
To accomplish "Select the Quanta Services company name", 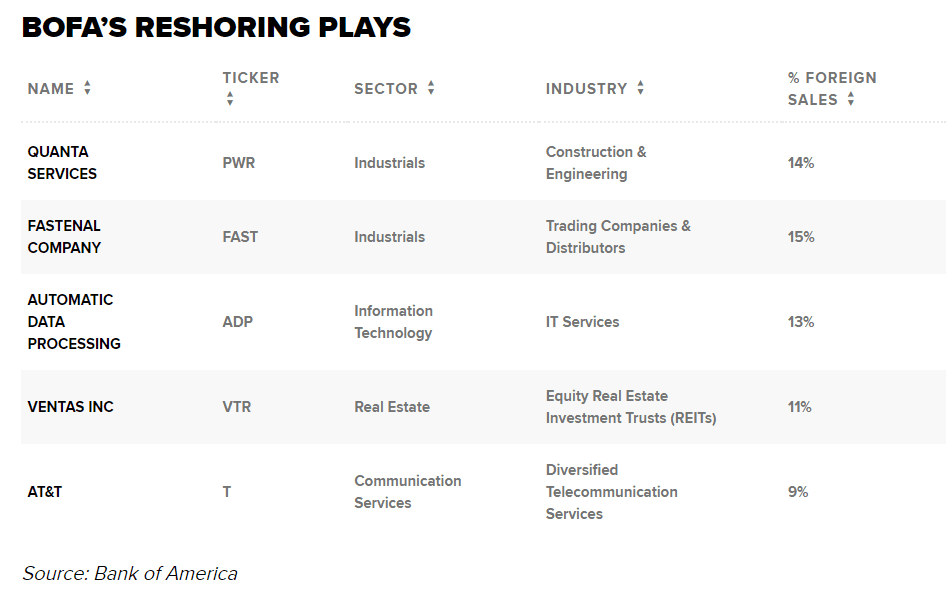I will click(x=62, y=163).
